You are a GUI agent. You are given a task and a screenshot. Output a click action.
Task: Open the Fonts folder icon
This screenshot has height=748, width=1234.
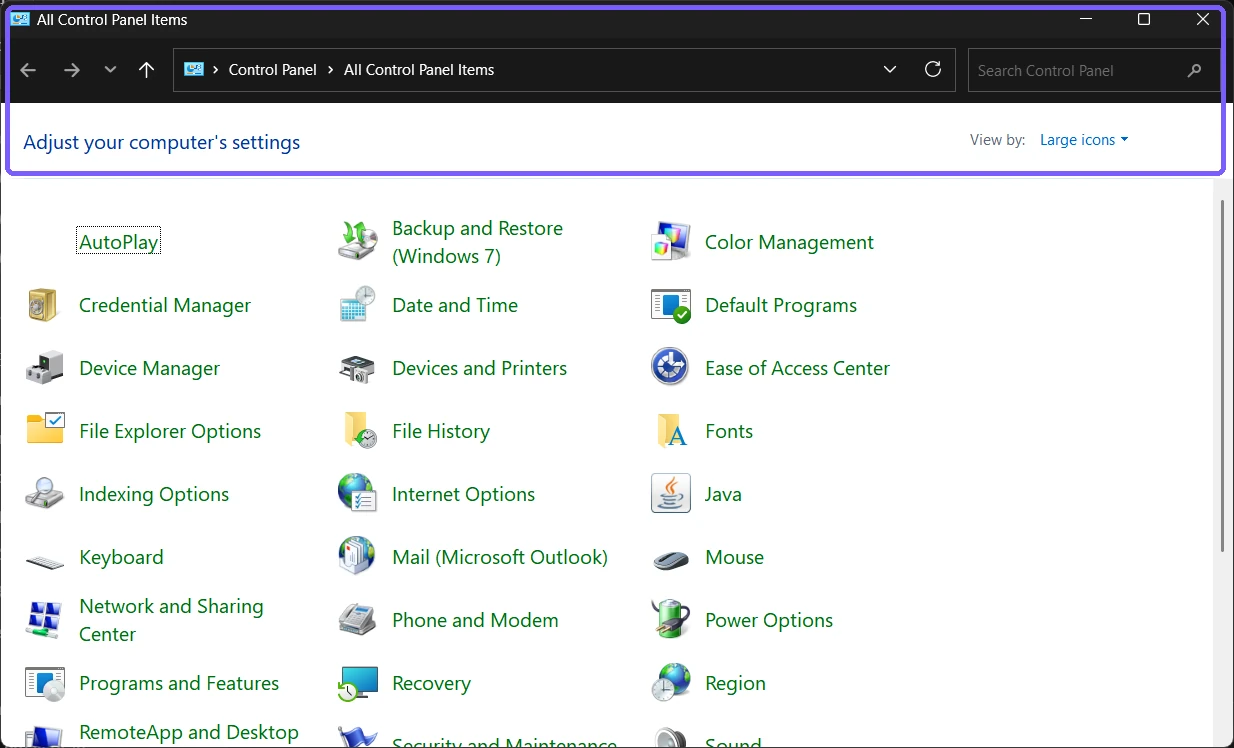pyautogui.click(x=672, y=431)
